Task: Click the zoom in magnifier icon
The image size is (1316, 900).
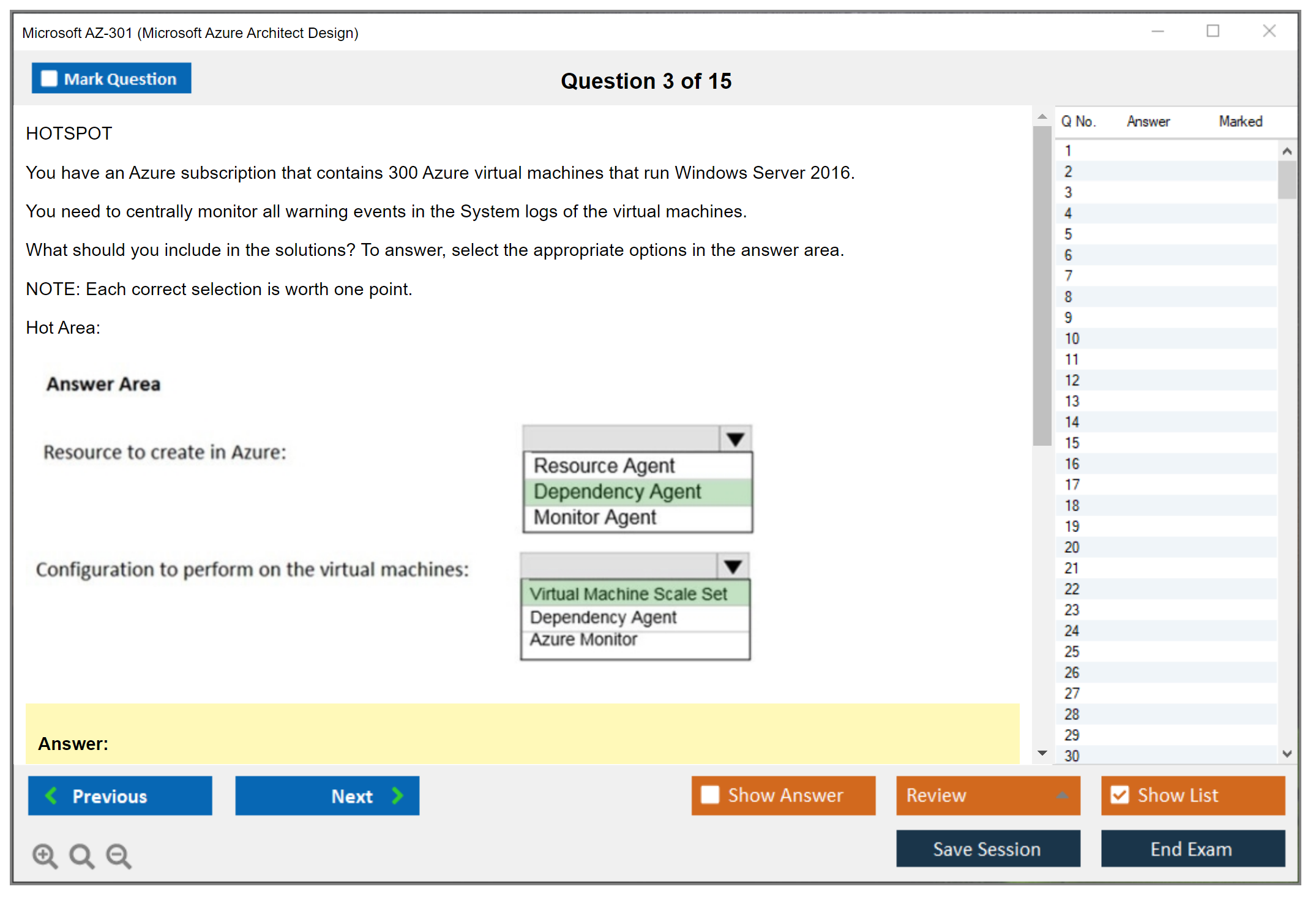Action: pos(45,855)
